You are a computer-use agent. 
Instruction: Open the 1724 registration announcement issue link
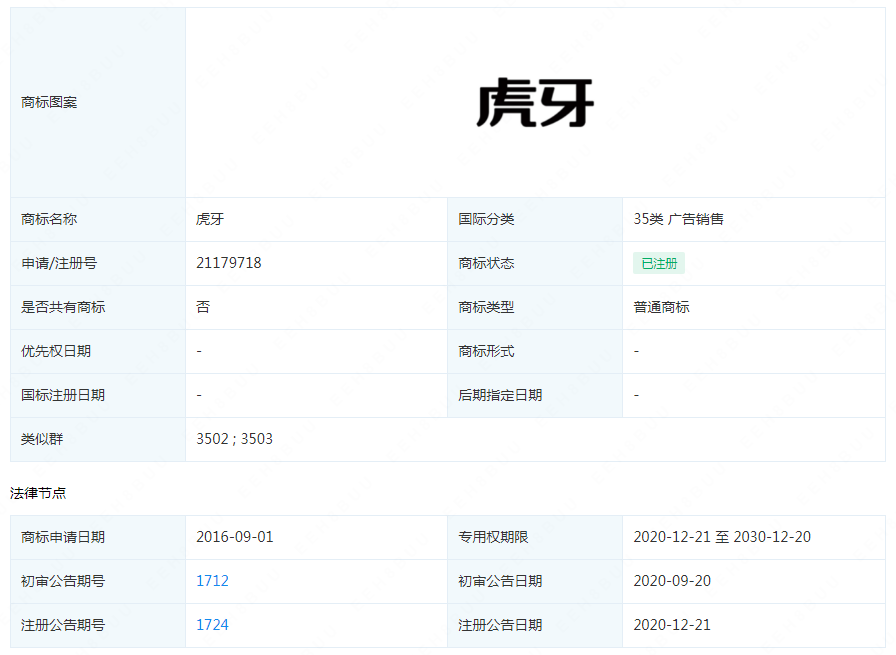(212, 625)
